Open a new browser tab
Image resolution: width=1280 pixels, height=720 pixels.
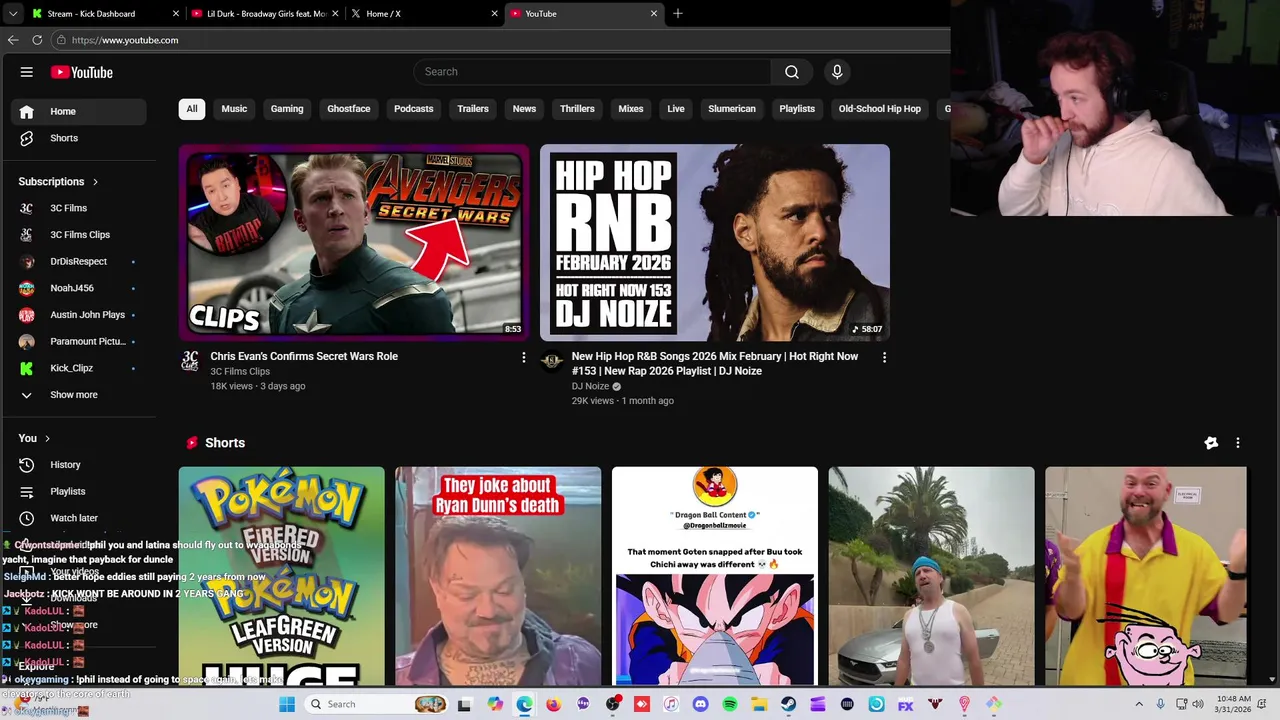pyautogui.click(x=677, y=13)
